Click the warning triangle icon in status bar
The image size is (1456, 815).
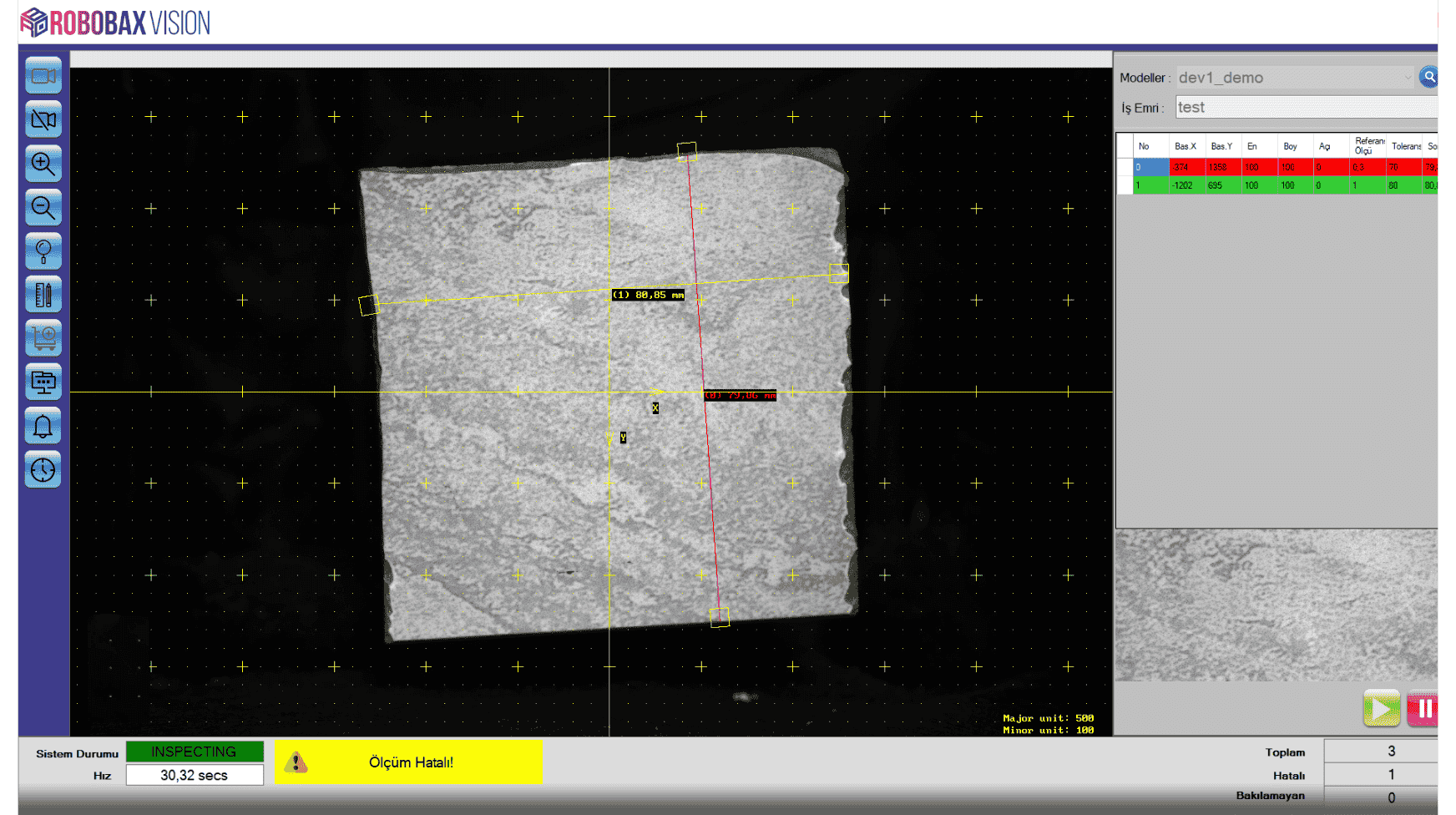coord(296,762)
